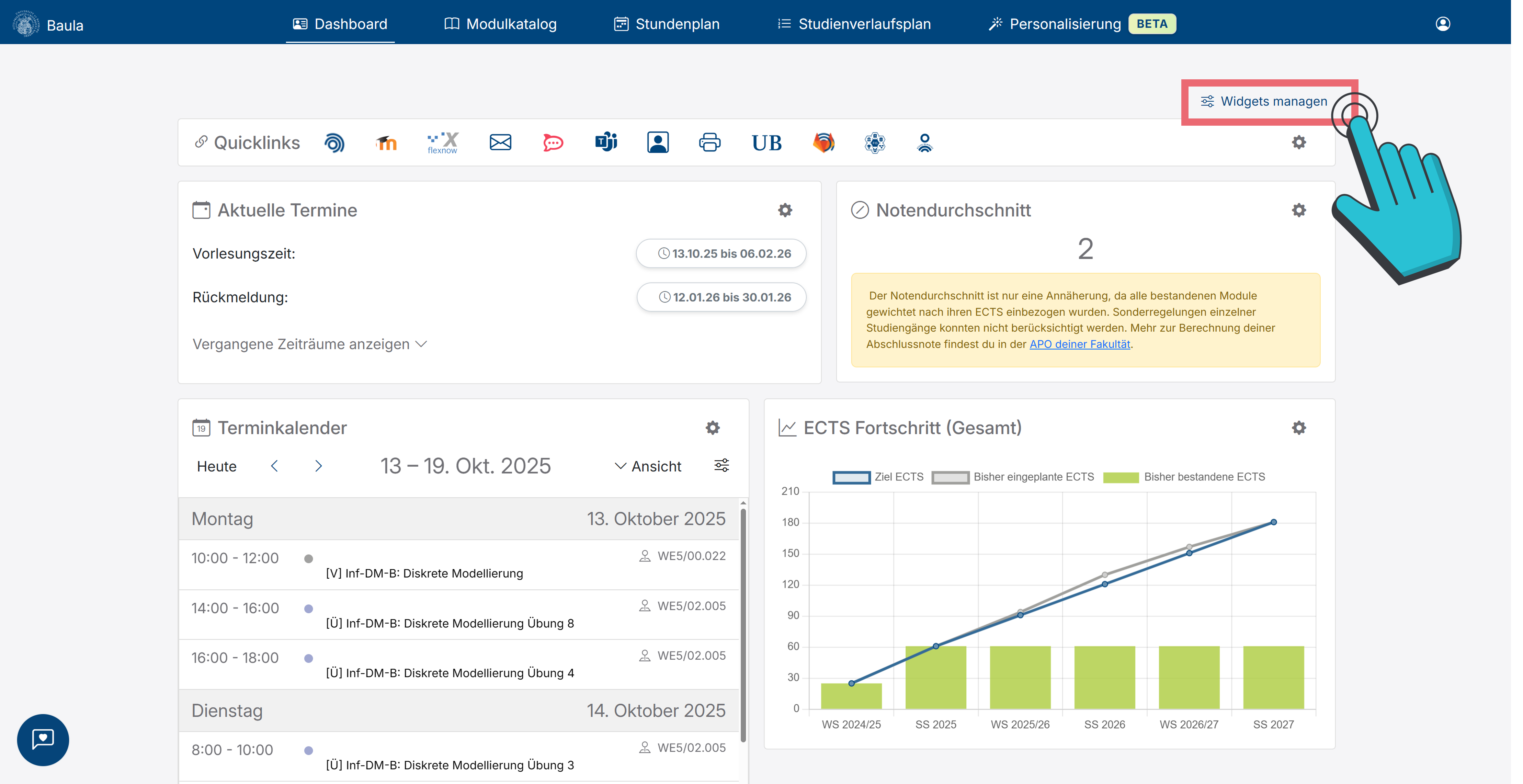Switch to the Modulkatalog tab

[500, 24]
